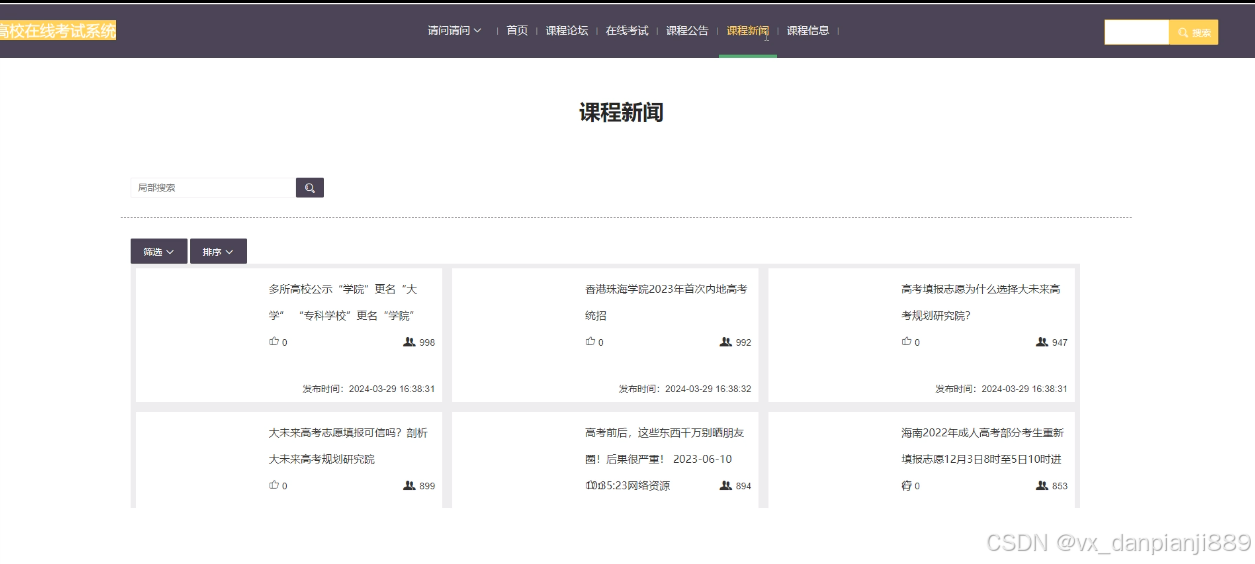Like the 大未来高考志愿填报可信吗 card
1255x564 pixels.
click(274, 485)
